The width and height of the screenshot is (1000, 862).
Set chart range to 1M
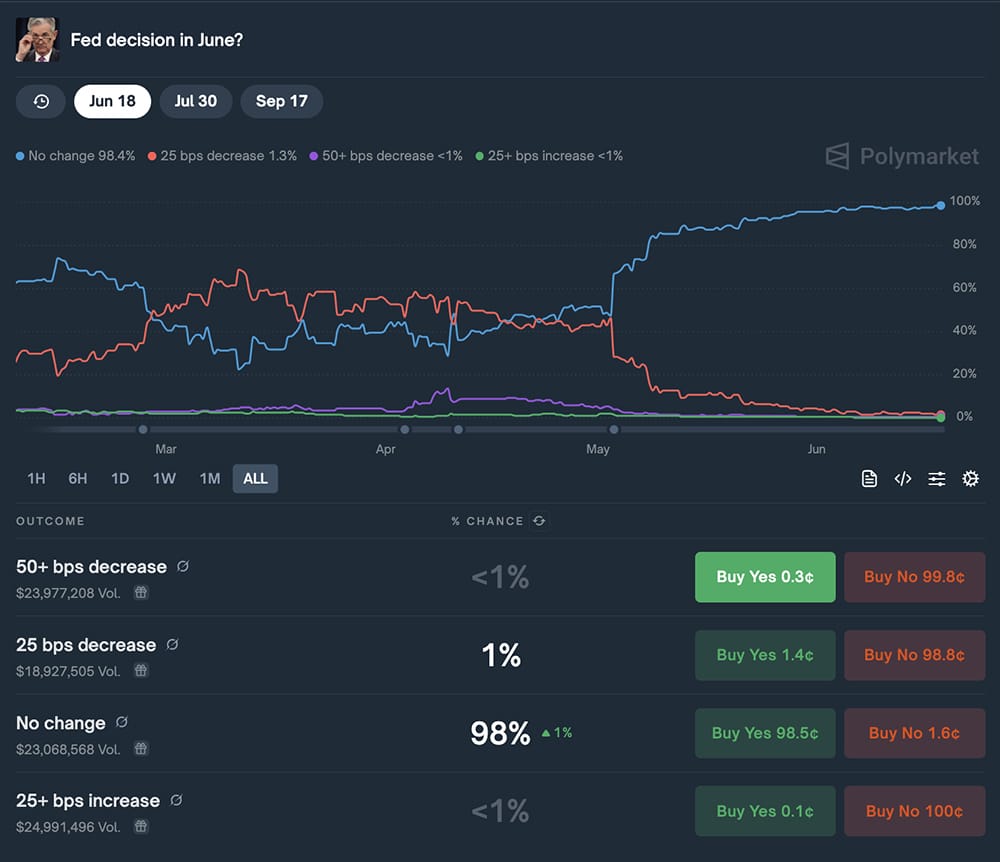[210, 479]
